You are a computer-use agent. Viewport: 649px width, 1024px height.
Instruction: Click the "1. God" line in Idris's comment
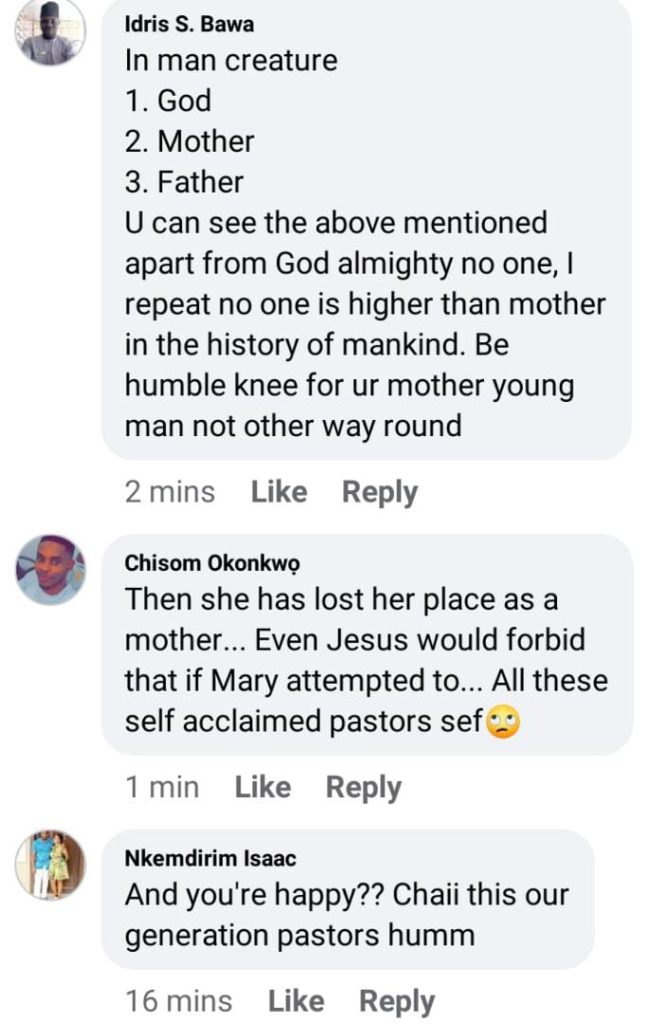click(168, 101)
